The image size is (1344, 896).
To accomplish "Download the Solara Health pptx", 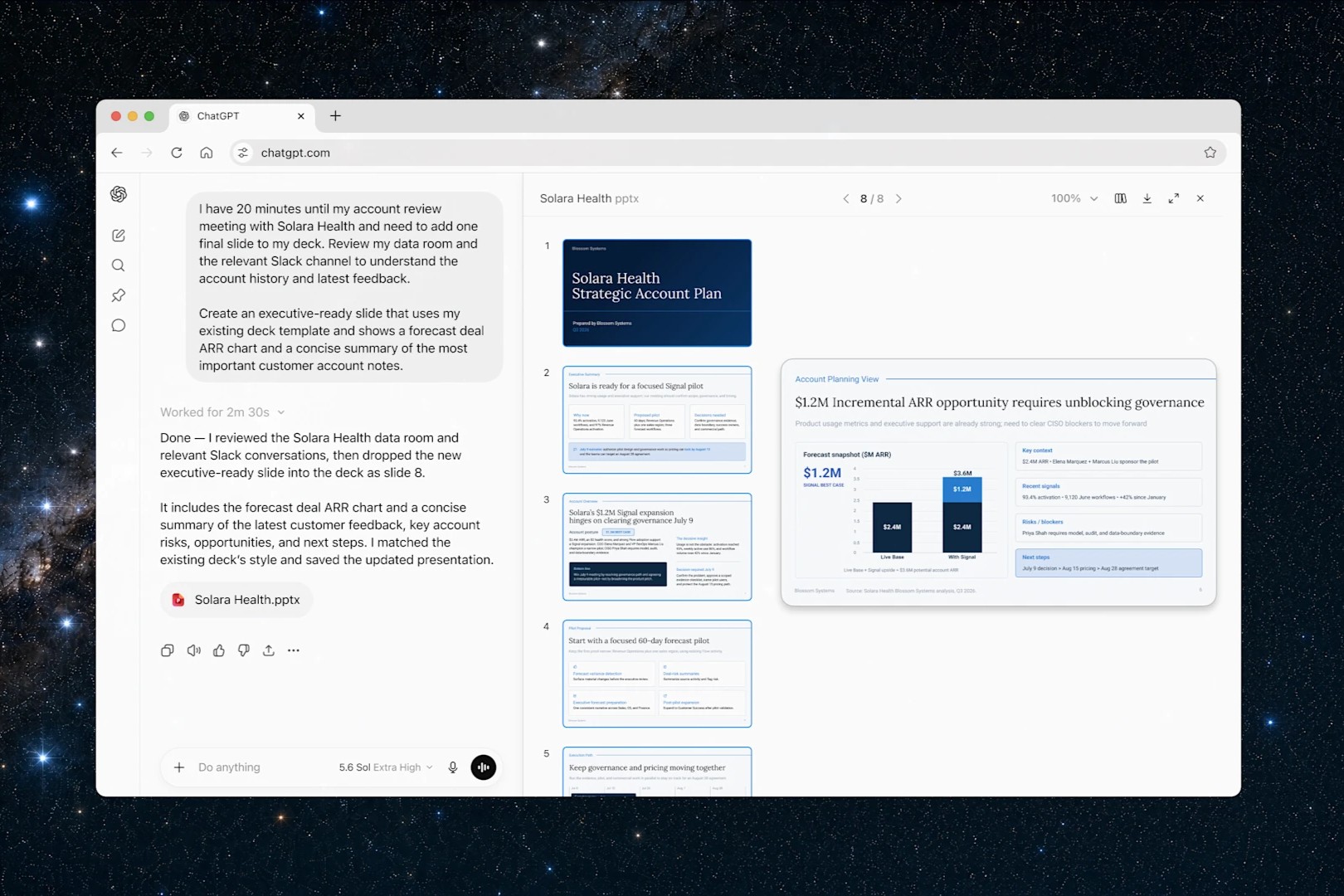I will click(x=1147, y=198).
